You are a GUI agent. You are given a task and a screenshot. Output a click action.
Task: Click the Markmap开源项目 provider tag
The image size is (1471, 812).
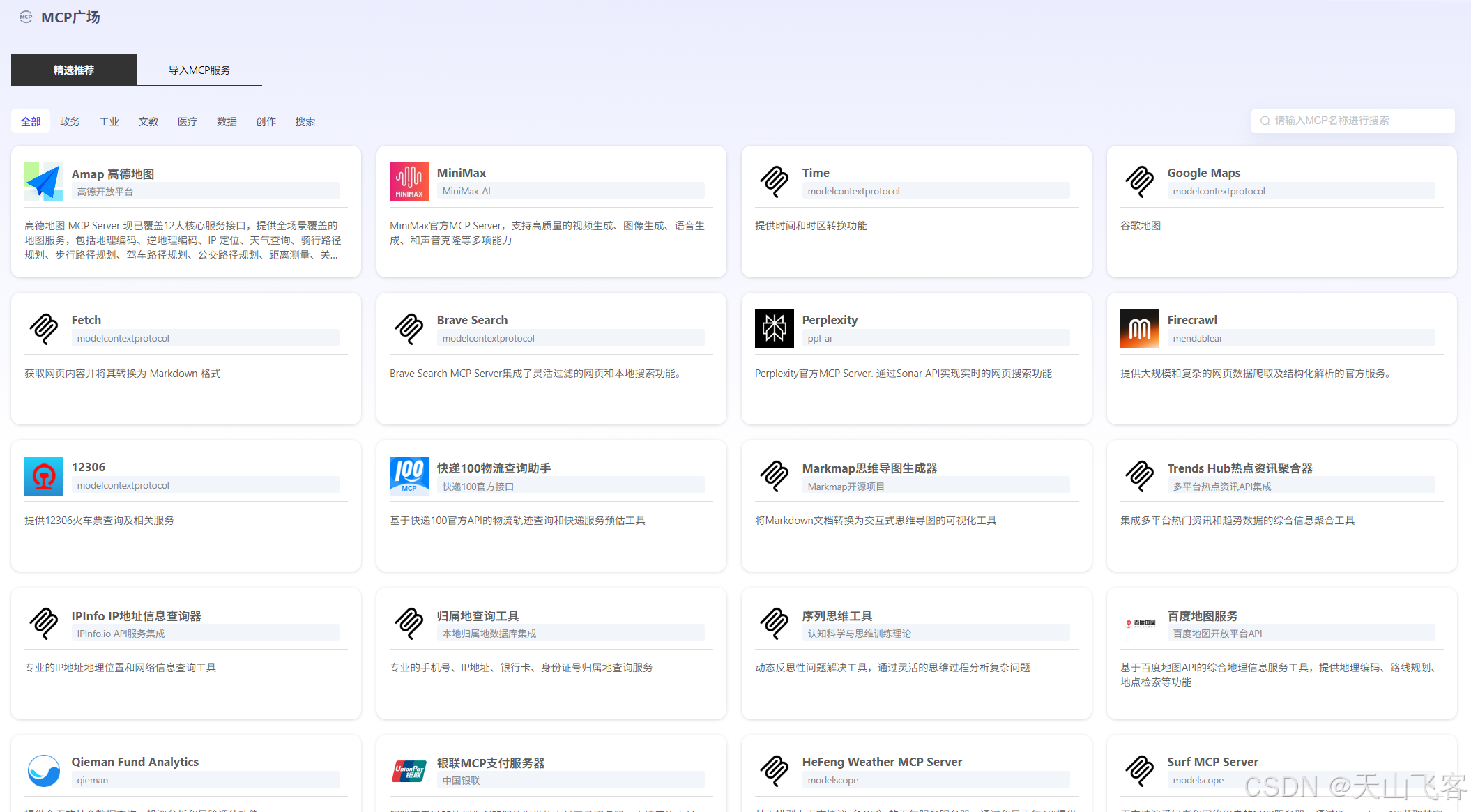pos(936,487)
